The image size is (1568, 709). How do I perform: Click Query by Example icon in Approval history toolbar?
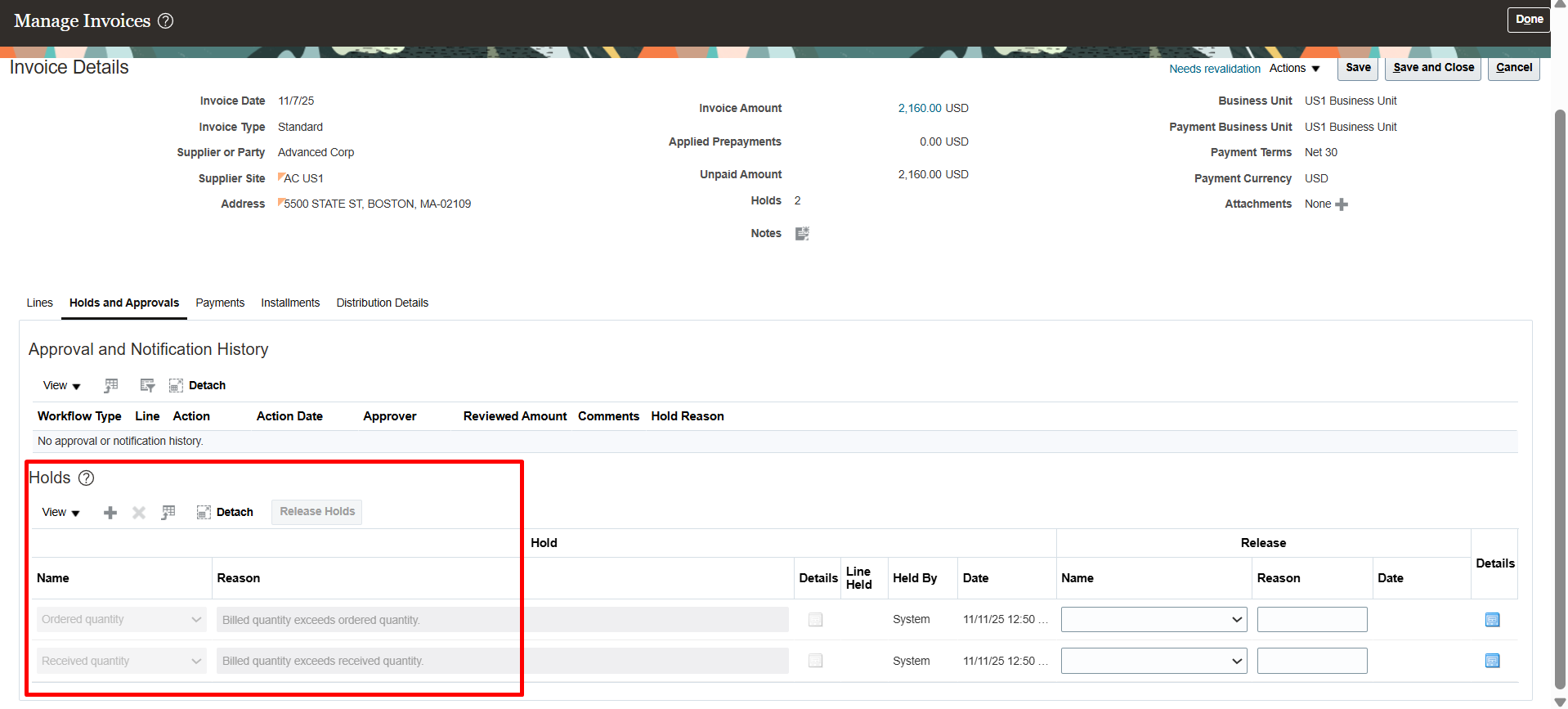tap(147, 385)
